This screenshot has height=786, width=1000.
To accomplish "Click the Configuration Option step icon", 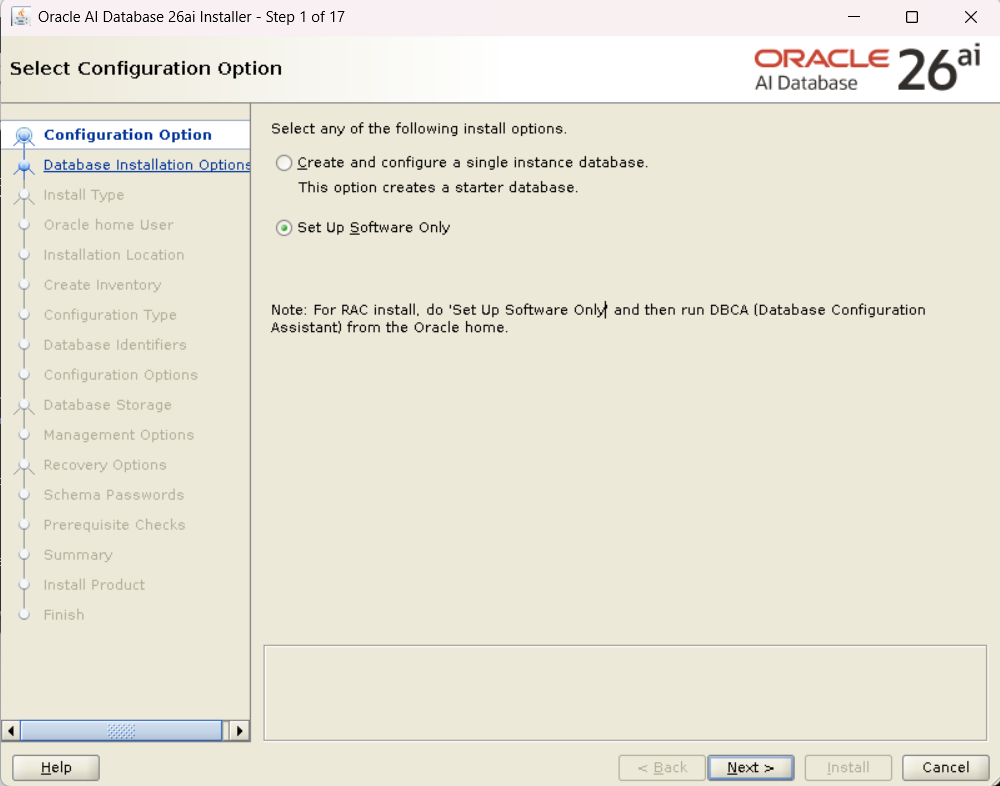I will pos(25,136).
